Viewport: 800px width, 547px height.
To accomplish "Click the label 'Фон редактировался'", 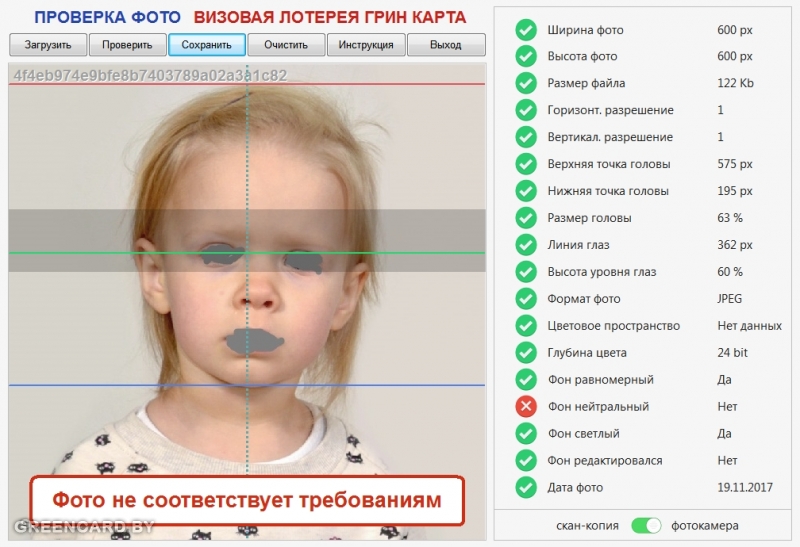I will [605, 461].
